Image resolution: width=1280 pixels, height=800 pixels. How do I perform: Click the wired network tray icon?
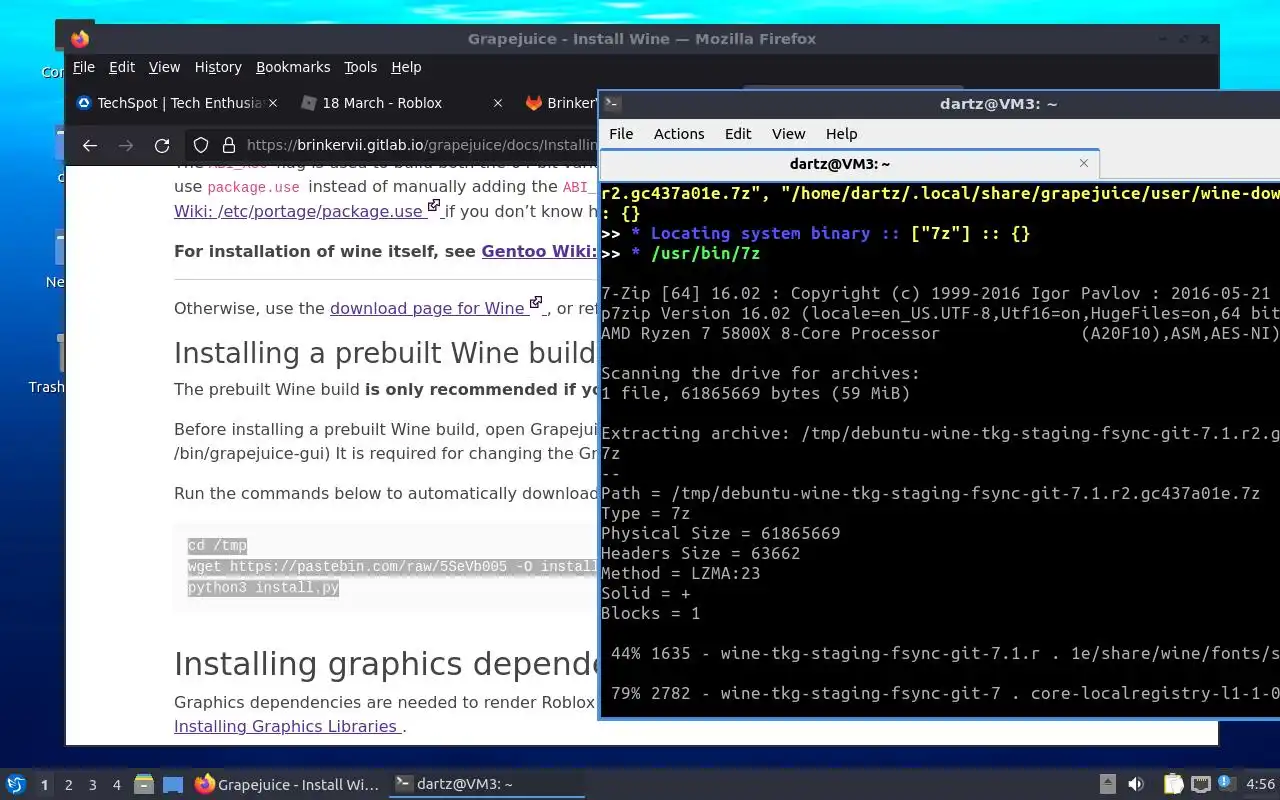1200,785
